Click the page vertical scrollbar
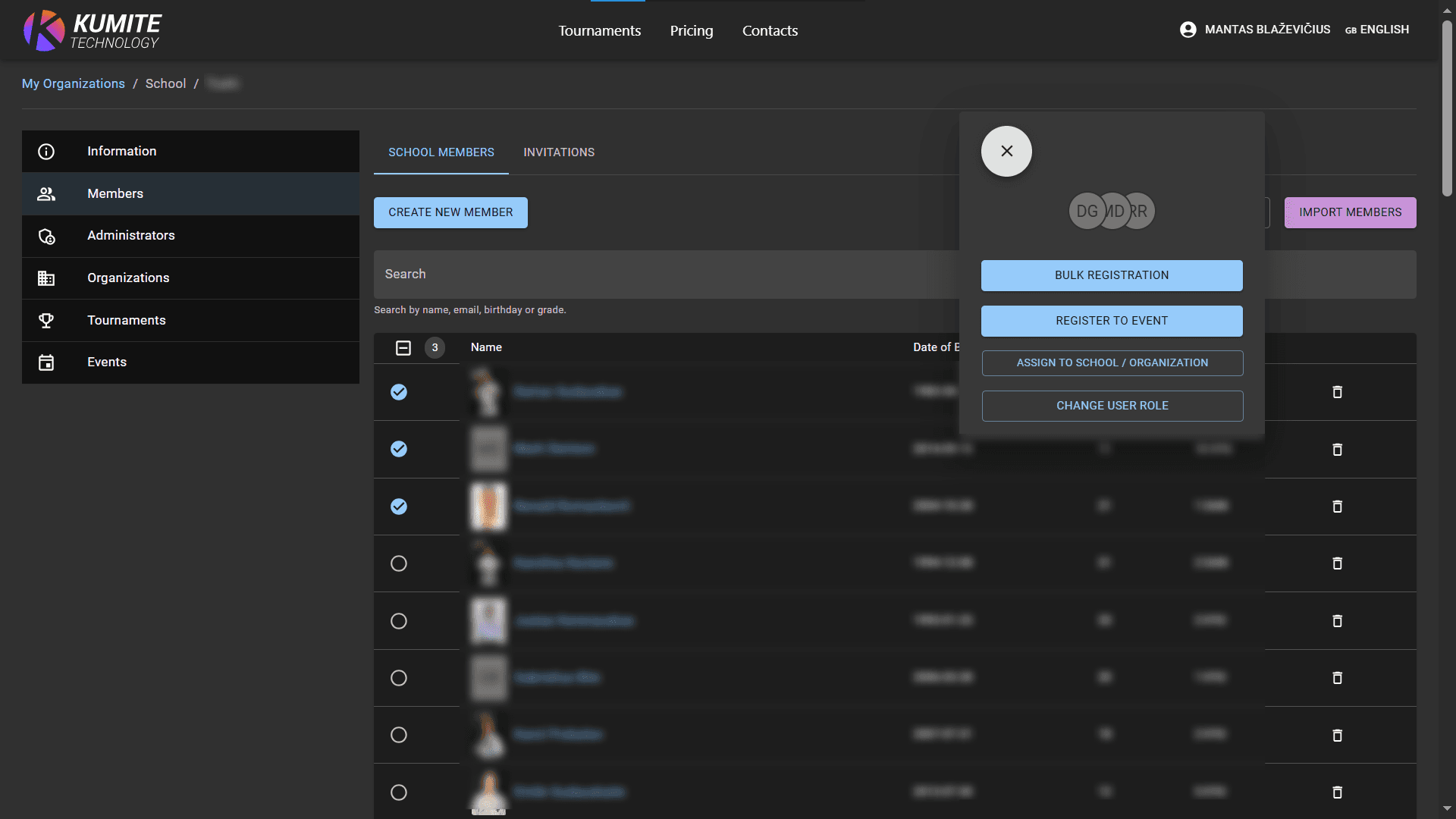1456x819 pixels. click(1447, 106)
